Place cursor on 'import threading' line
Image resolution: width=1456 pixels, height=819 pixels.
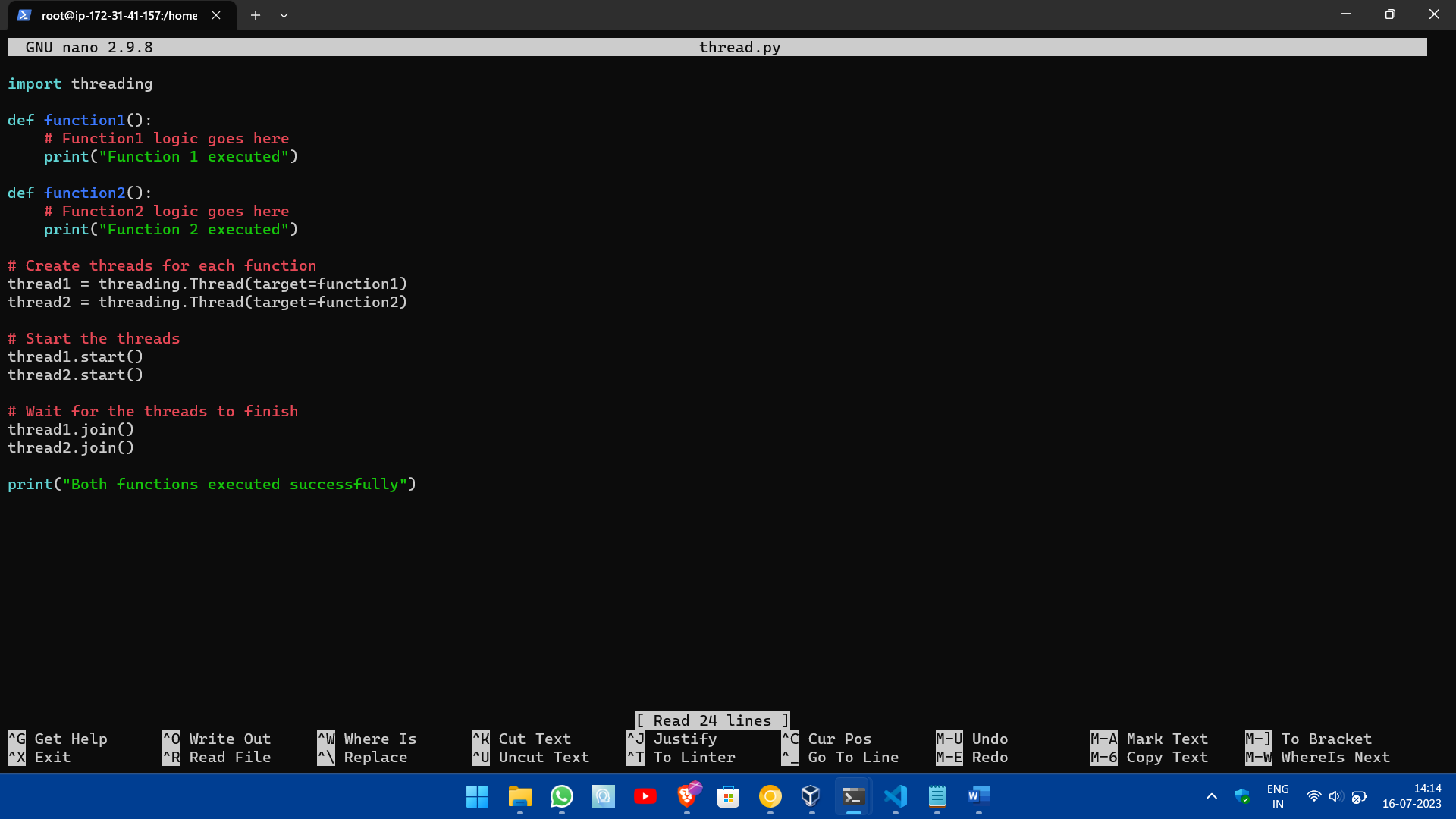(80, 84)
